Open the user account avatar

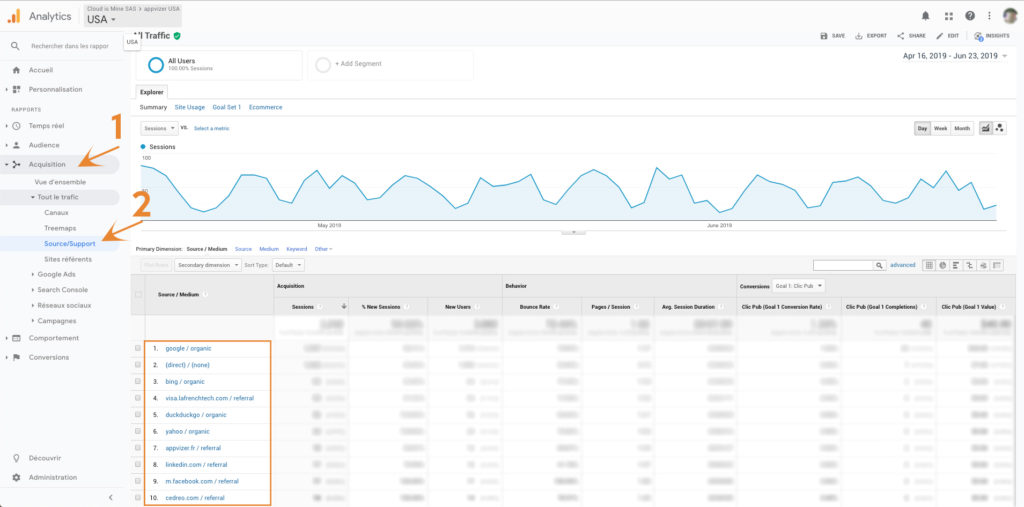pyautogui.click(x=1010, y=16)
